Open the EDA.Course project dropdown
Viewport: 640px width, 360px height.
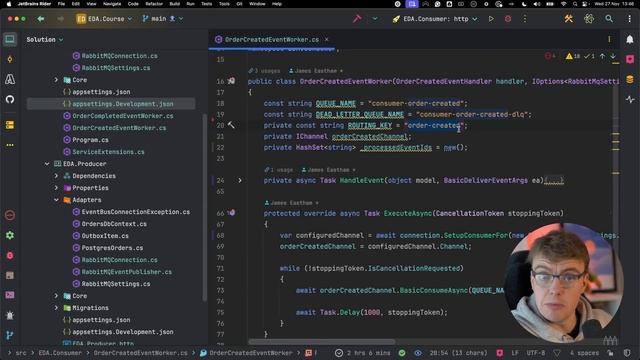104,19
